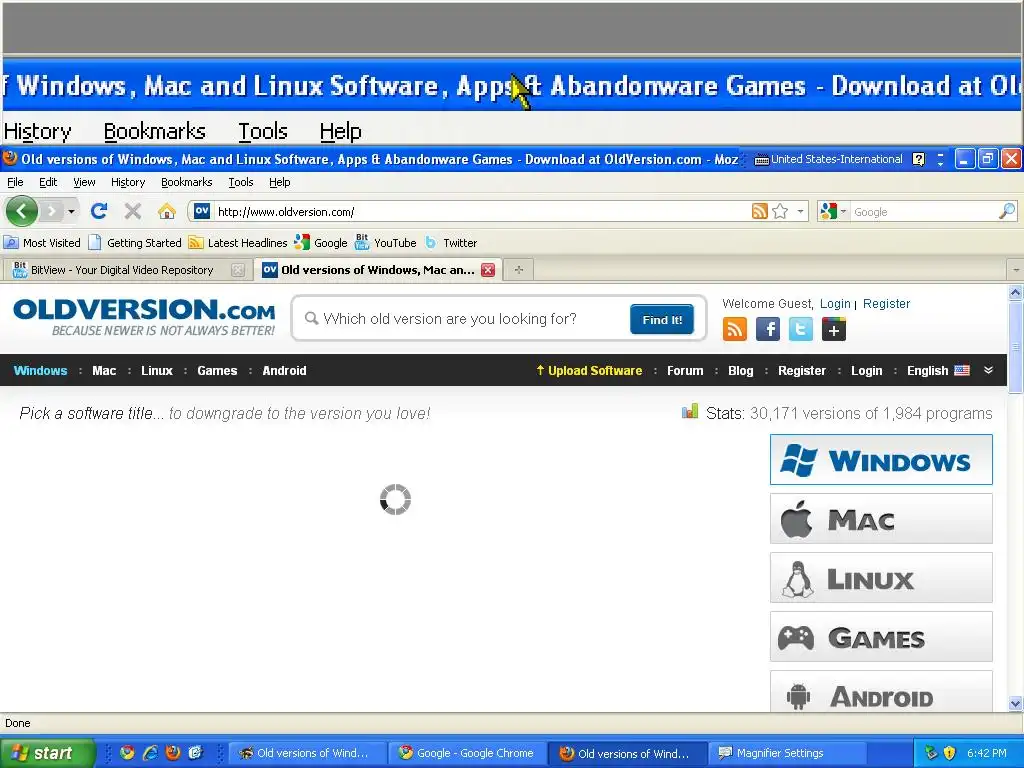
Task: Click the OV site identity icon in address bar
Action: (x=202, y=211)
